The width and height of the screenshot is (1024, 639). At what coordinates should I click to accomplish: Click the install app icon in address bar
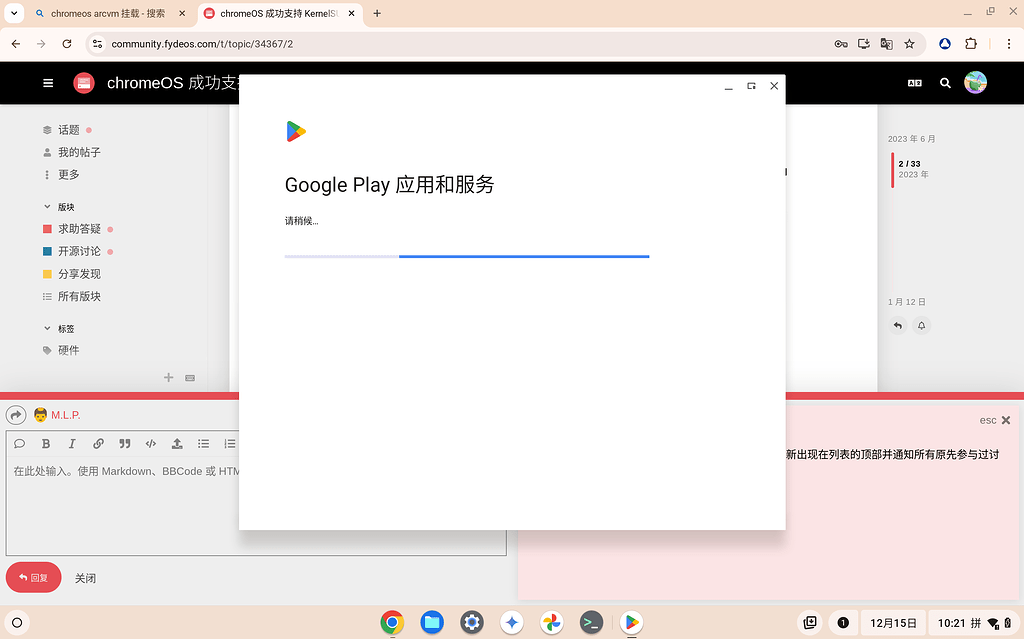click(863, 44)
